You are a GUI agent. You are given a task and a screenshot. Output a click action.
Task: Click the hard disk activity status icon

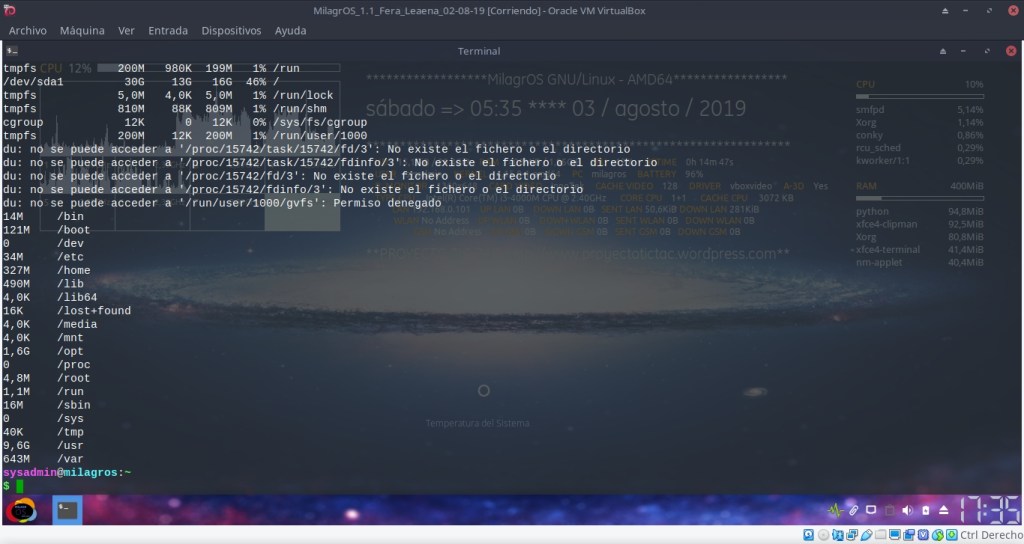808,535
